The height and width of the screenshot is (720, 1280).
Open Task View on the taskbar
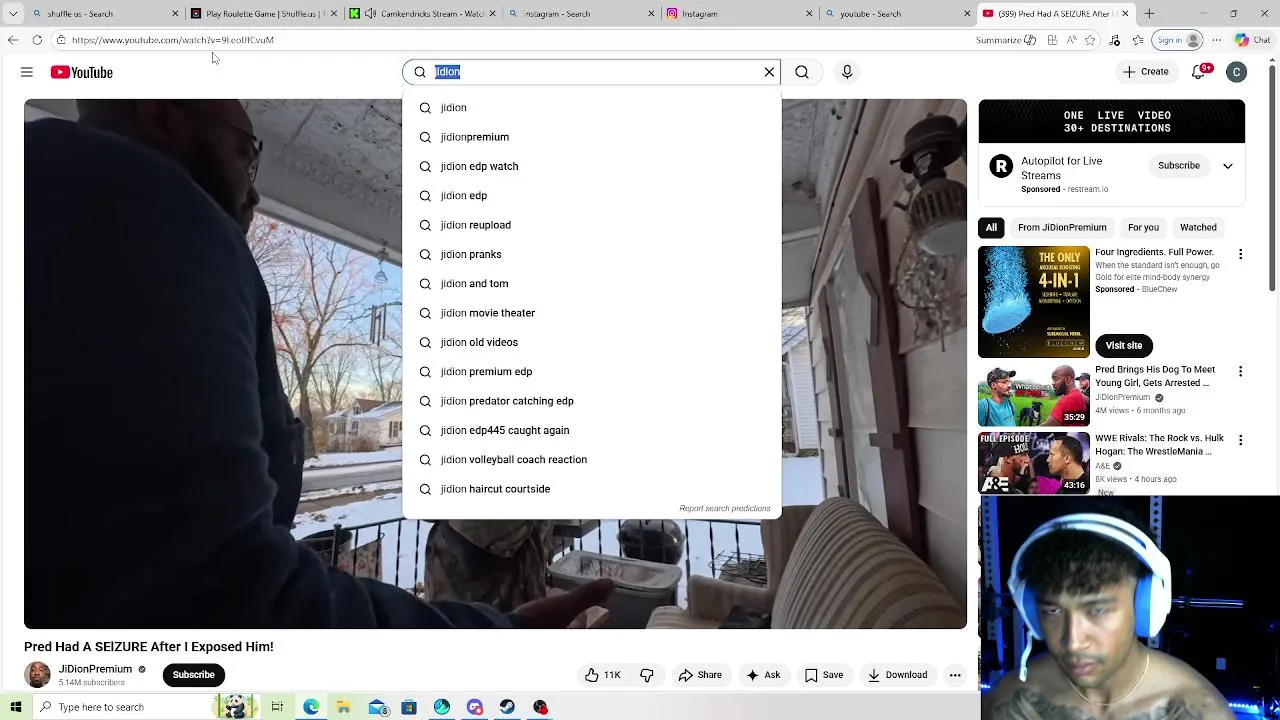[x=277, y=707]
